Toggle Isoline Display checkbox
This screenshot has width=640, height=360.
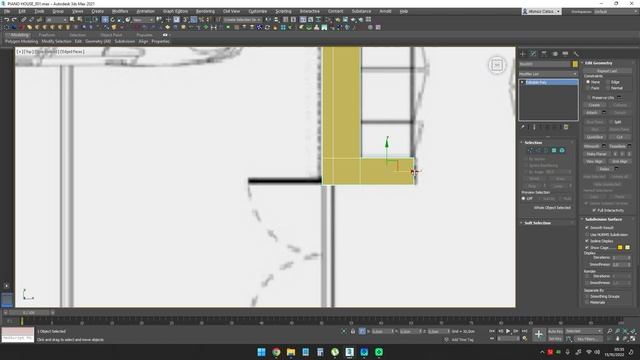(587, 241)
